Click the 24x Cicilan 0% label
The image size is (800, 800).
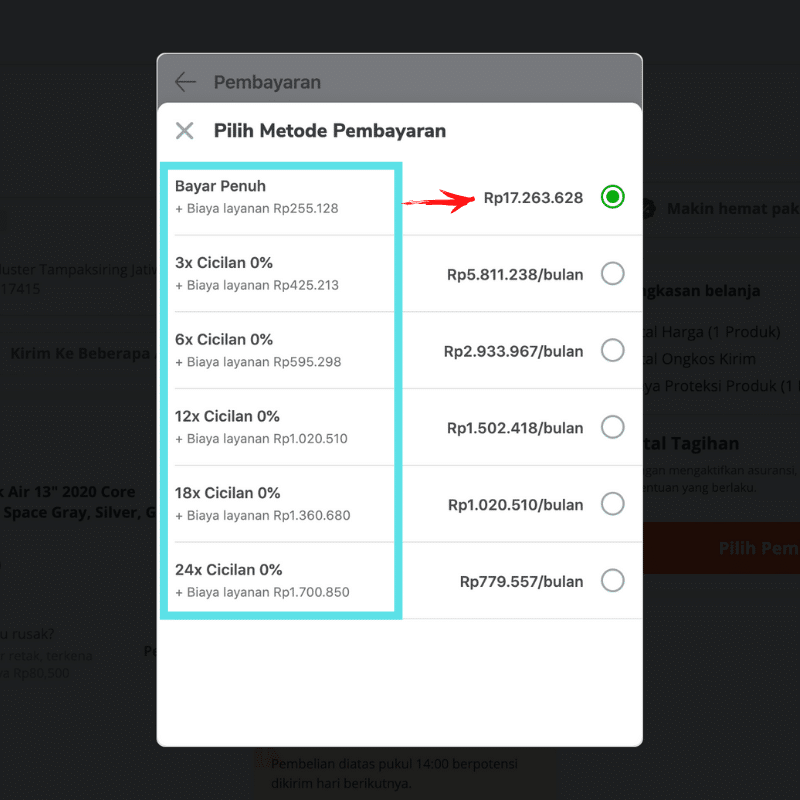229,570
